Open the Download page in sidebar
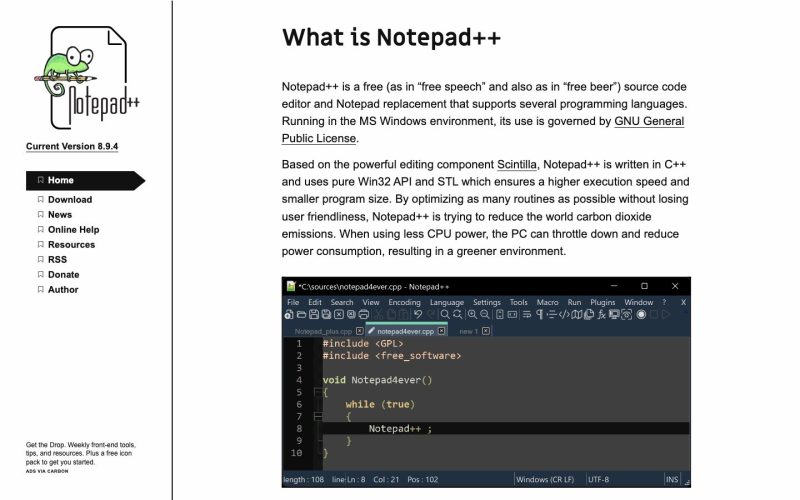The width and height of the screenshot is (800, 500). coord(70,199)
